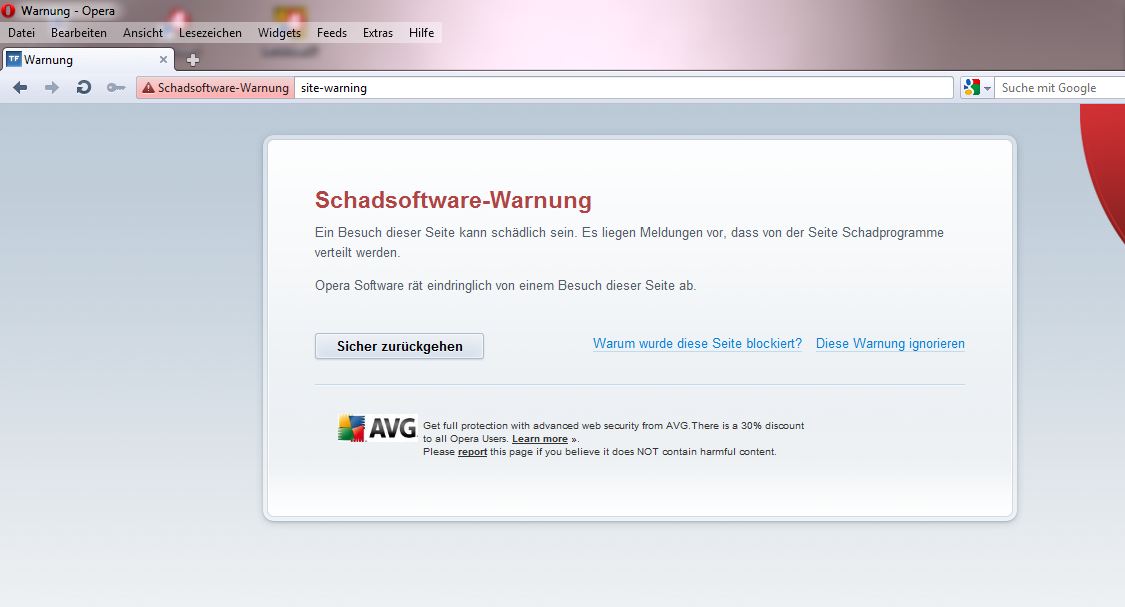The height and width of the screenshot is (607, 1125).
Task: Click the Opera icon in the title bar
Action: 9,11
